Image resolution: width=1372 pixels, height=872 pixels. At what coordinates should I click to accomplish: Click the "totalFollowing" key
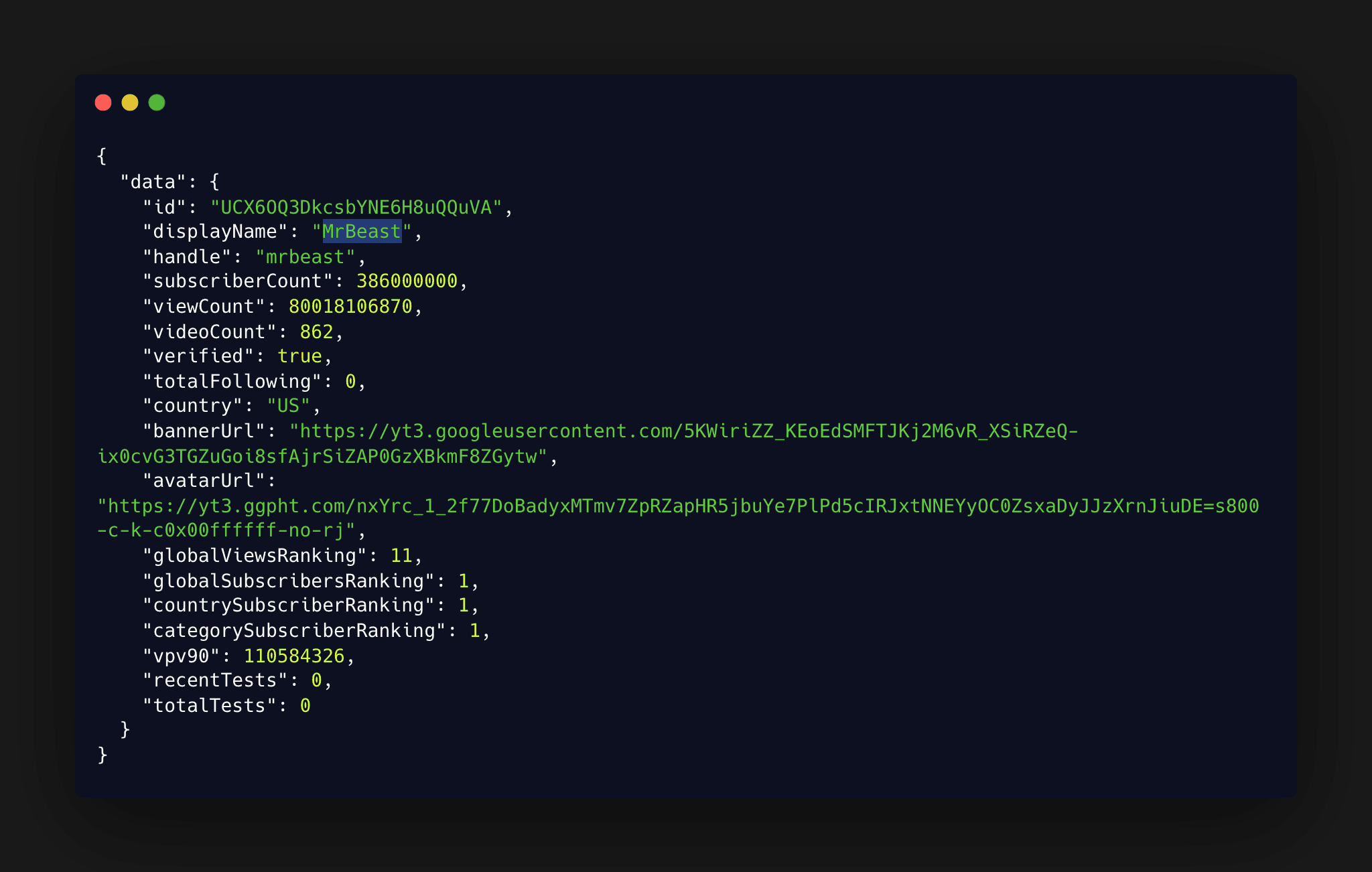pos(232,381)
